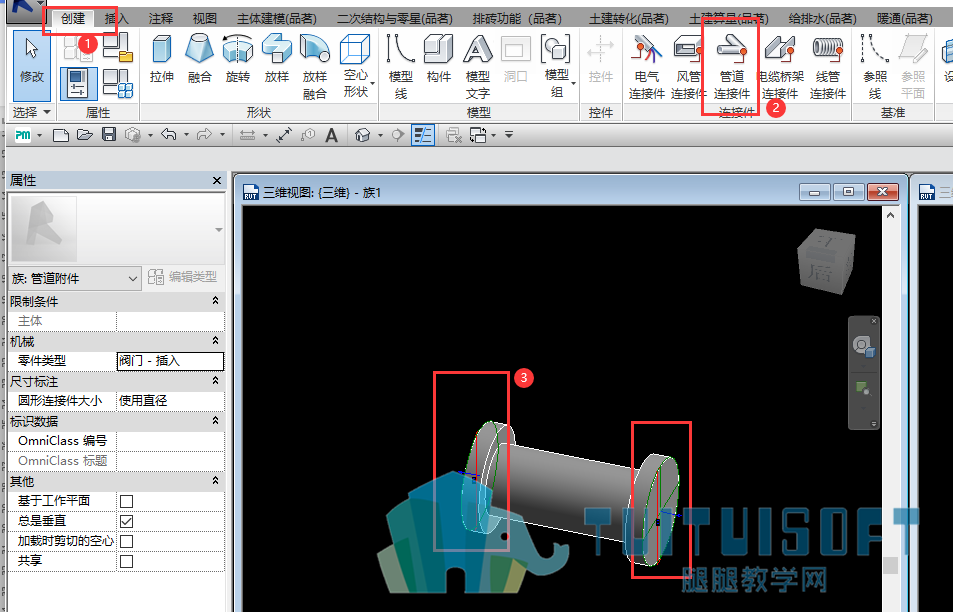
Task: Click the Text 'A' tool in quick toolbar
Action: [331, 134]
